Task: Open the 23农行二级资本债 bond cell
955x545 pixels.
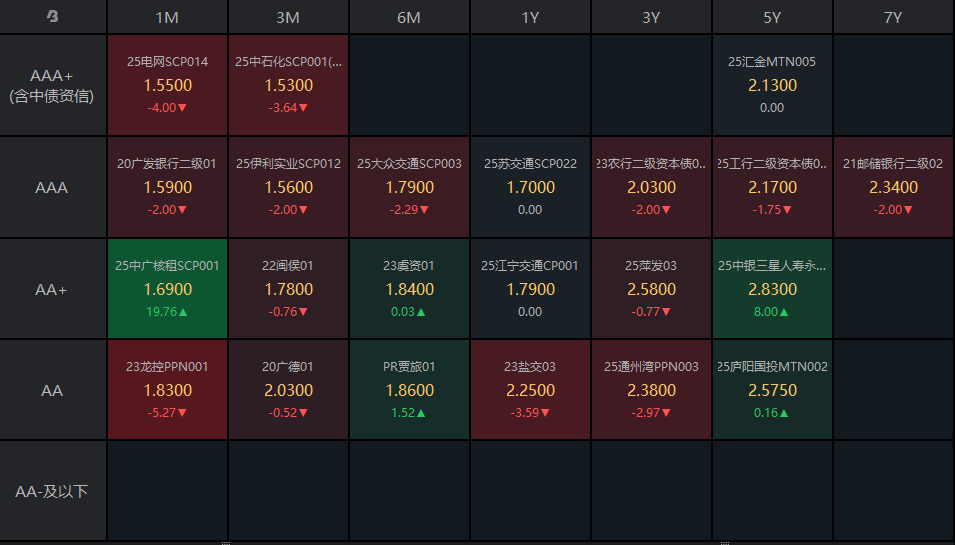Action: [651, 187]
